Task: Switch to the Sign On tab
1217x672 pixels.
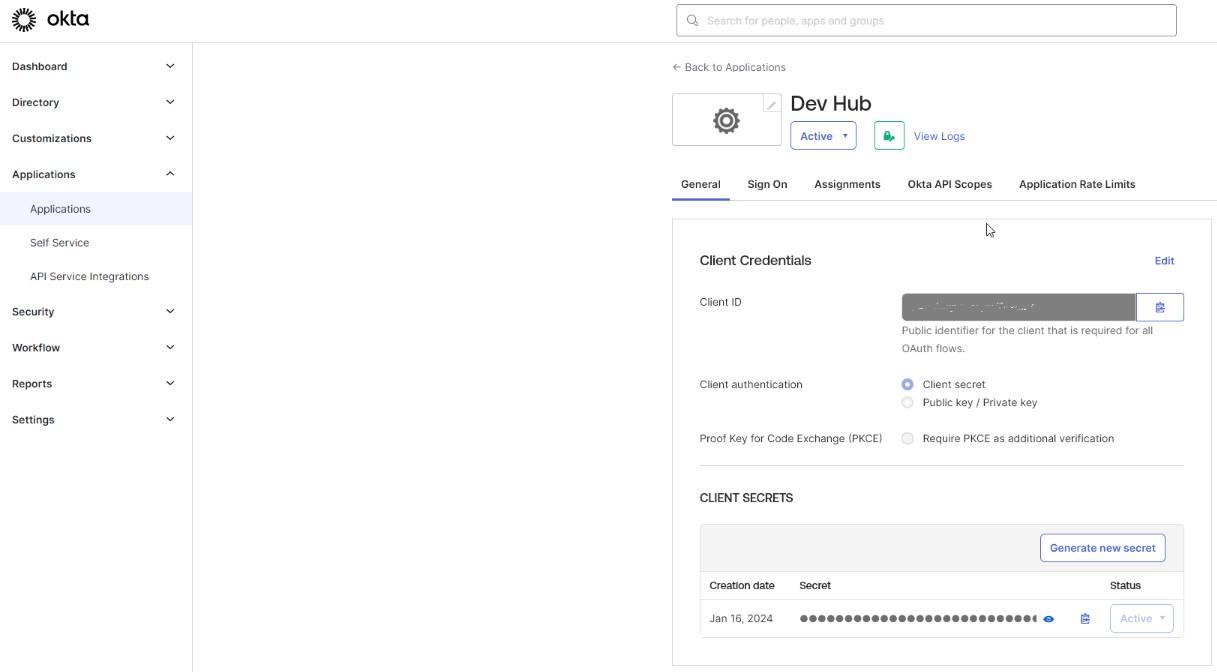Action: pyautogui.click(x=767, y=184)
